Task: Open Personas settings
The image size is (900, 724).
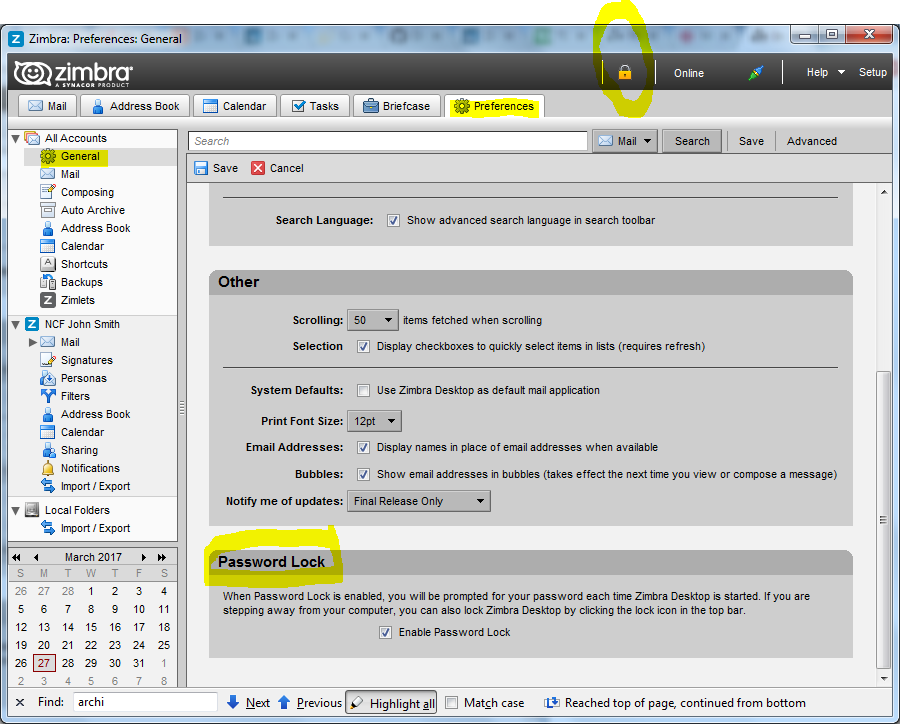Action: (84, 378)
